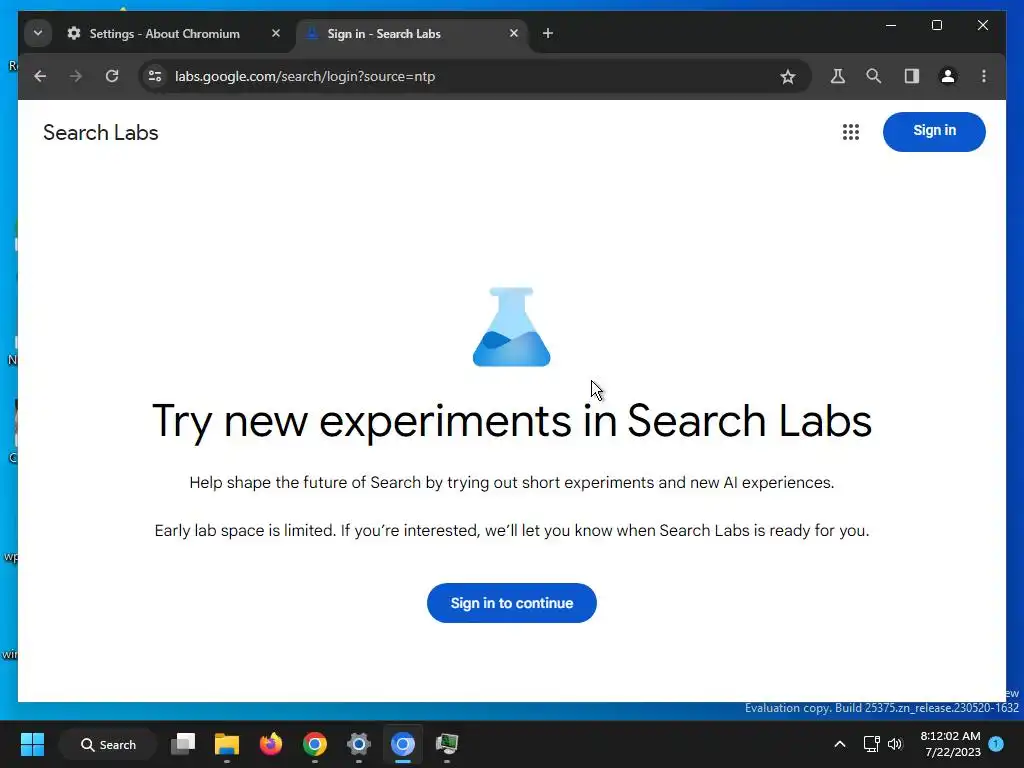Open a new tab with plus button
Image resolution: width=1024 pixels, height=768 pixels.
tap(547, 33)
